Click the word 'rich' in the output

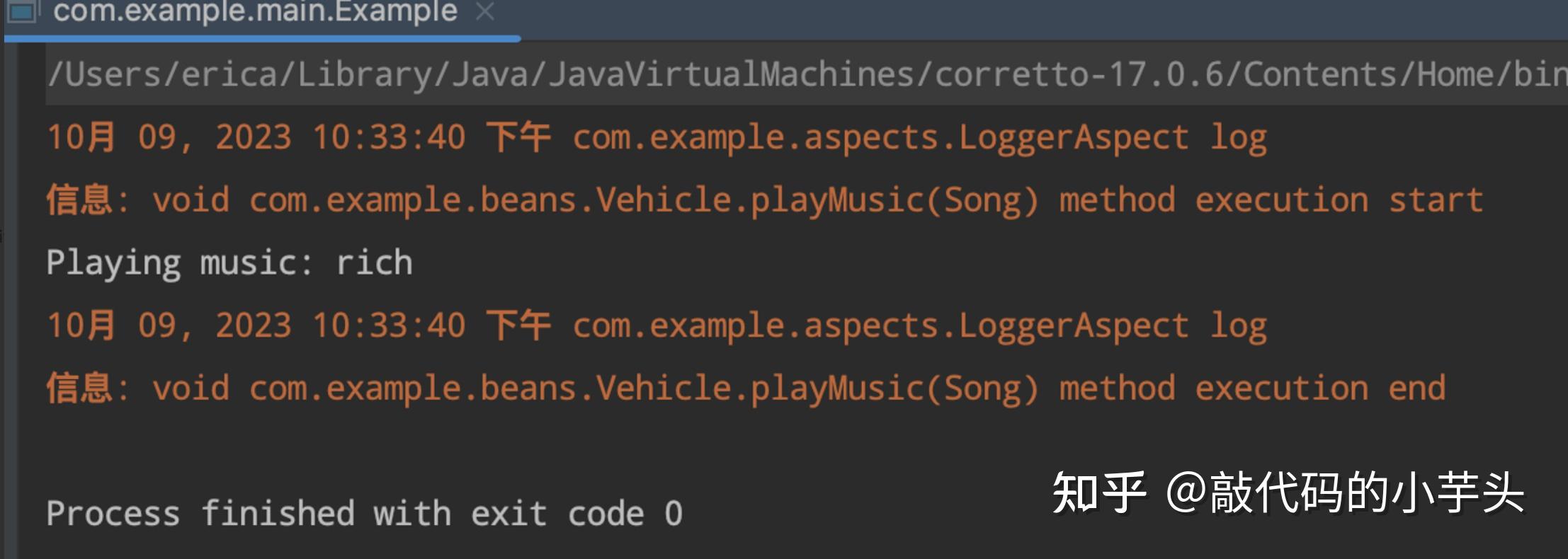374,263
